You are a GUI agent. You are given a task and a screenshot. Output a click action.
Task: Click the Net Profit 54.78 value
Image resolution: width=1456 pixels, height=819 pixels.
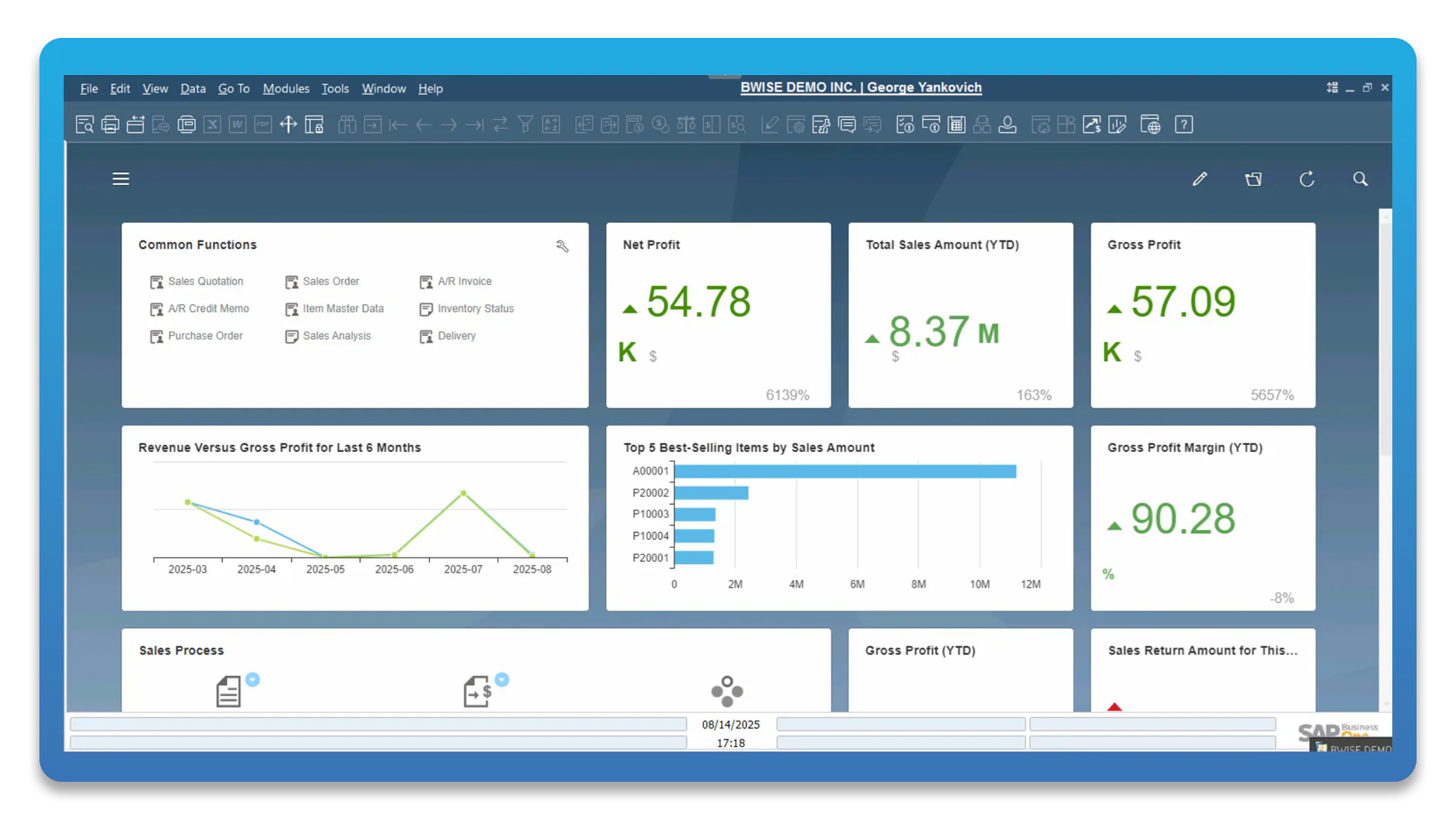tap(698, 302)
